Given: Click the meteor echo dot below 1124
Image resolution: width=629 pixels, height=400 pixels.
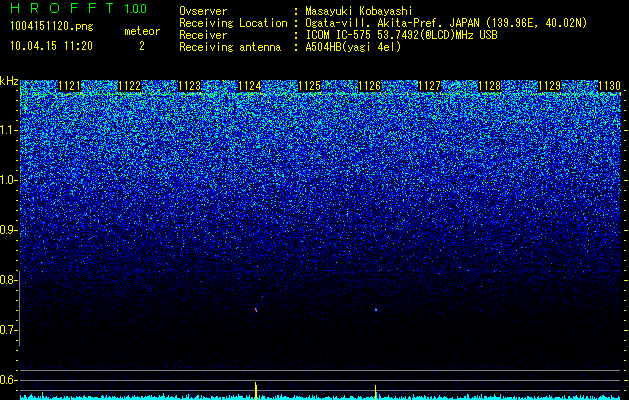Looking at the screenshot, I should (256, 310).
